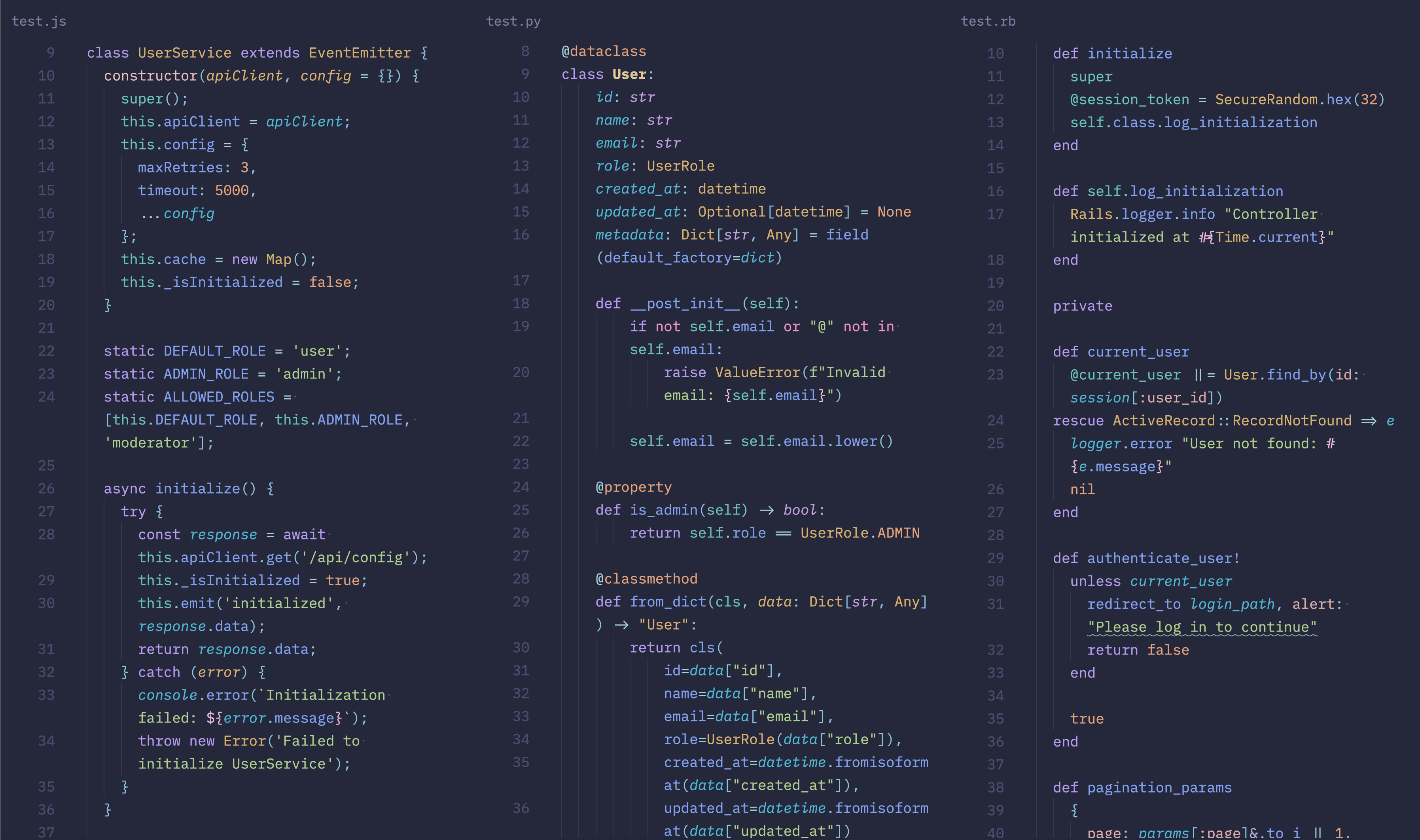The height and width of the screenshot is (840, 1420).
Task: Click 'self.email = self.email.lower()' line
Action: coord(761,441)
